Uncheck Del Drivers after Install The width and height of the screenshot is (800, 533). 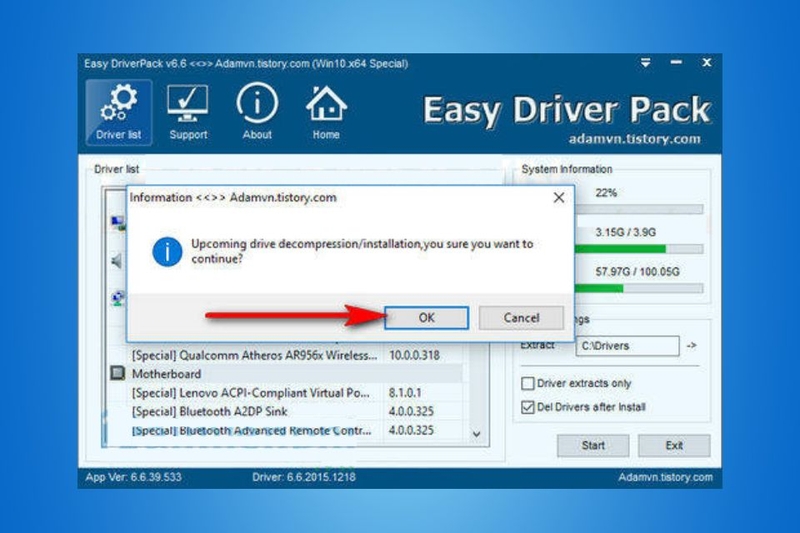pos(528,407)
